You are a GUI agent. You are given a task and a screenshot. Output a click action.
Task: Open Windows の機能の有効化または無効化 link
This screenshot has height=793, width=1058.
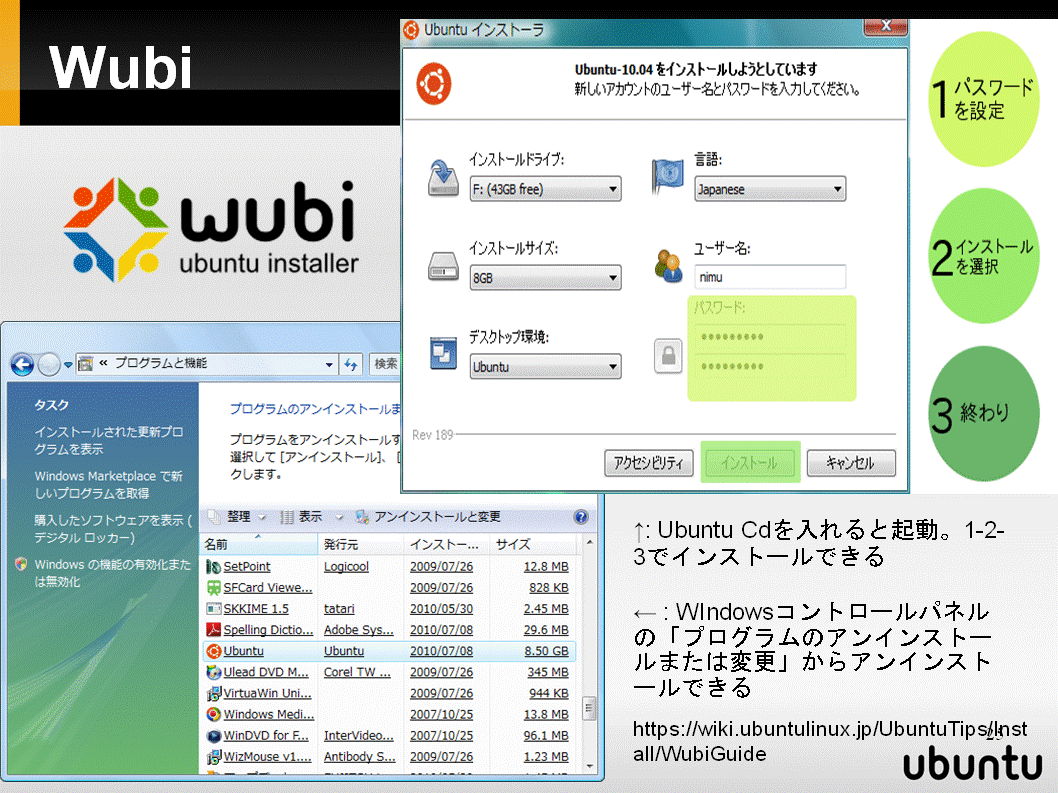coord(113,573)
